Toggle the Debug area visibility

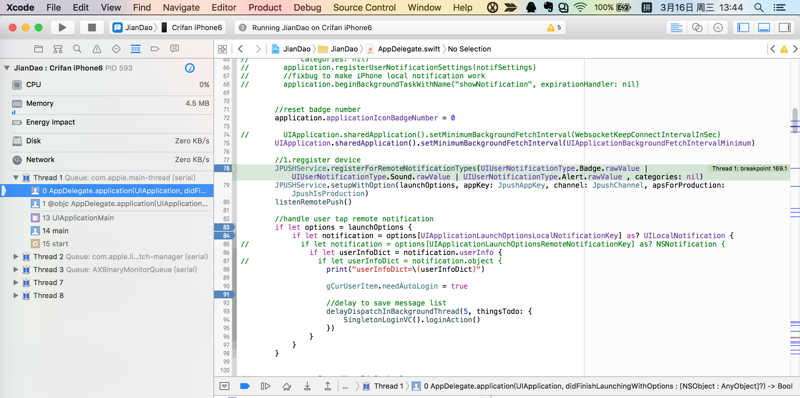[x=764, y=28]
